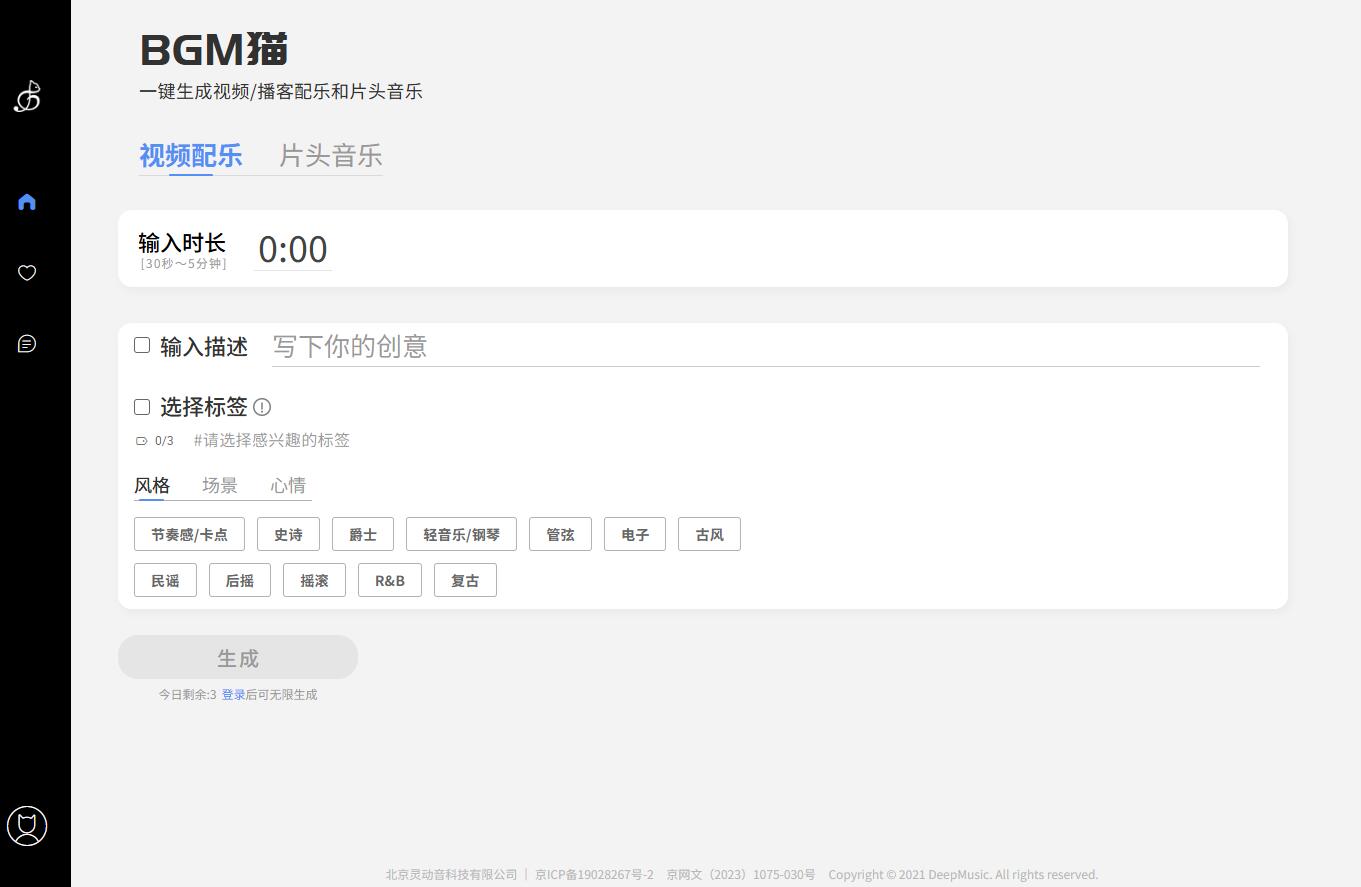Click the 京ICP备19028267号-2 footer link
This screenshot has width=1361, height=887.
[x=594, y=875]
